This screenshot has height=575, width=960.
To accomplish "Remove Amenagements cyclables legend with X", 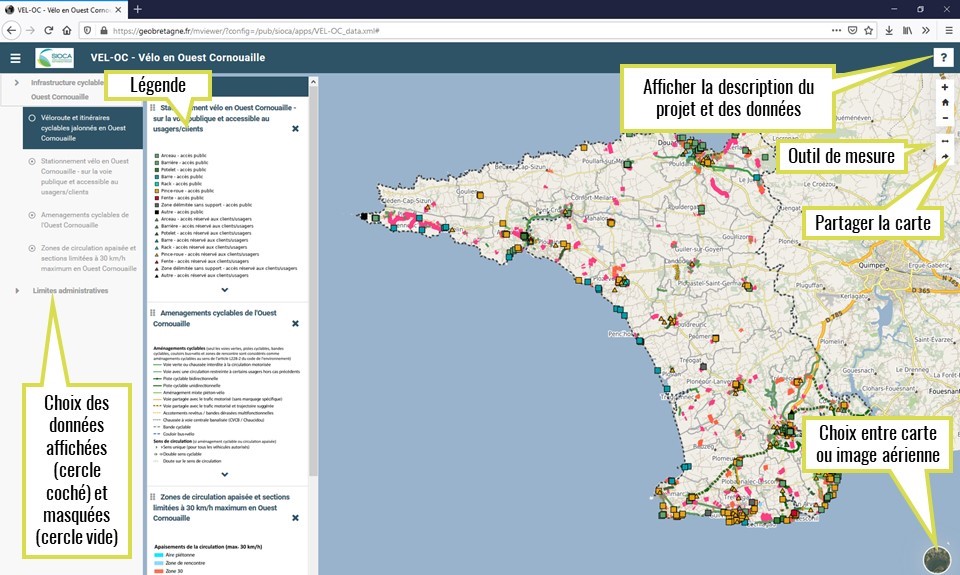I will pos(295,324).
